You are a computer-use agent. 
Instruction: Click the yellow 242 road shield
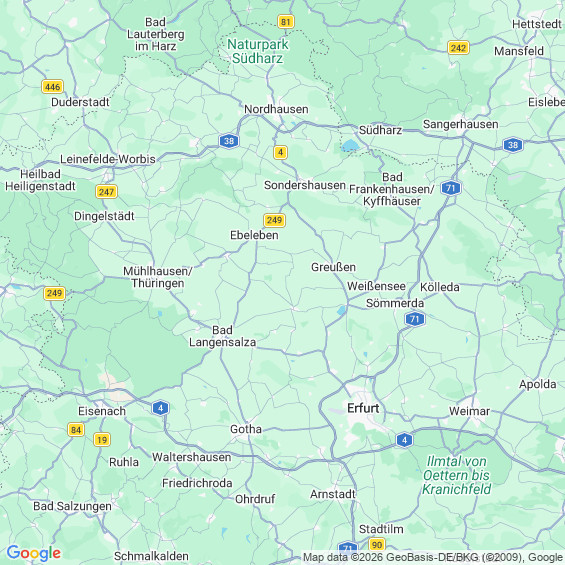[458, 48]
